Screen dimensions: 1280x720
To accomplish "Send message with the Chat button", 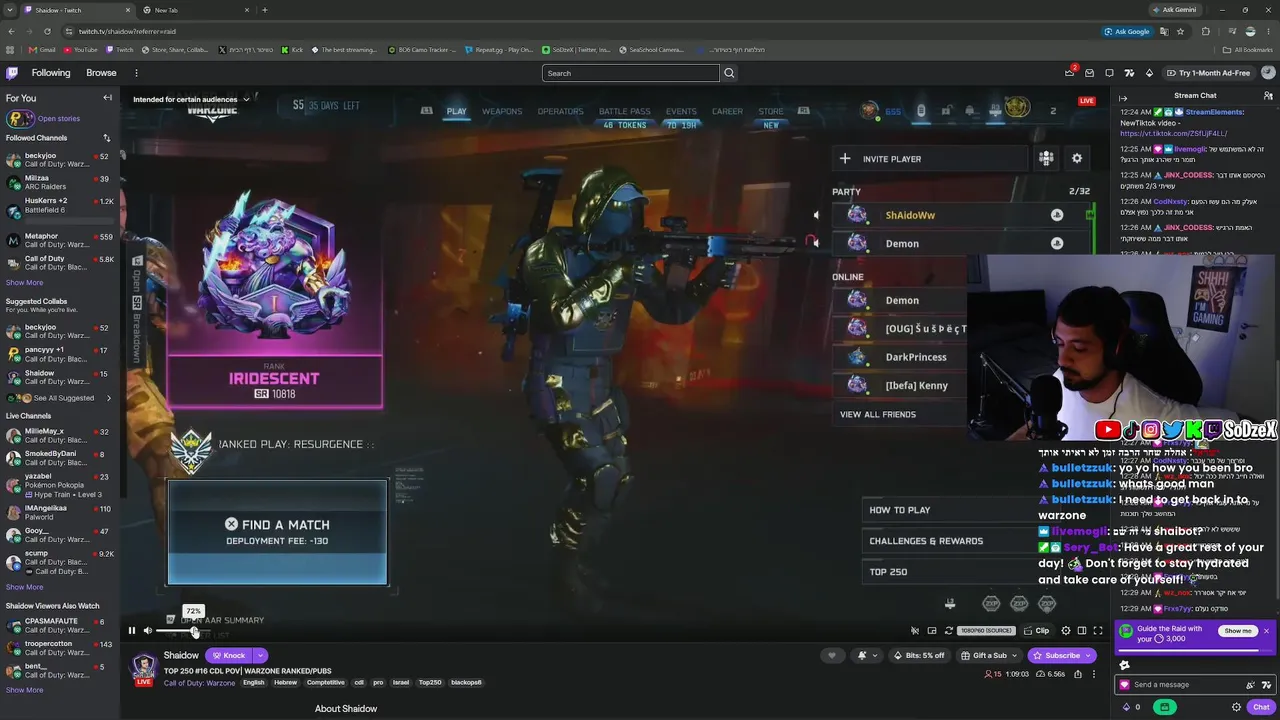I will (x=1261, y=707).
